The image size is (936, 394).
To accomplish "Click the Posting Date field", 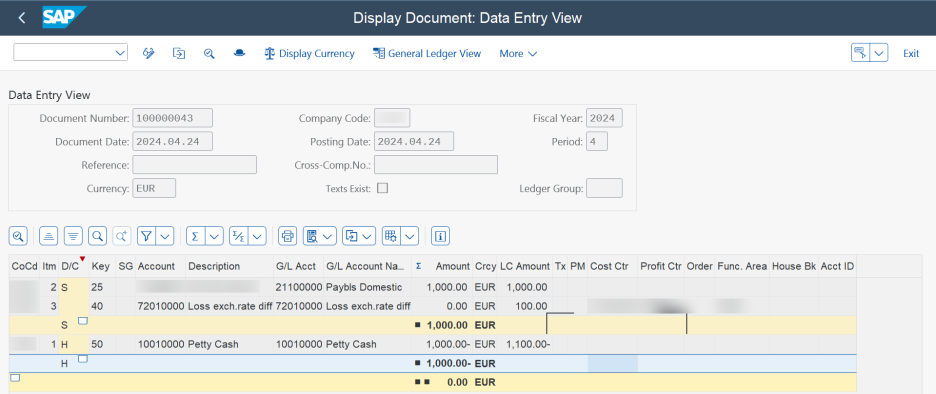I will point(414,141).
